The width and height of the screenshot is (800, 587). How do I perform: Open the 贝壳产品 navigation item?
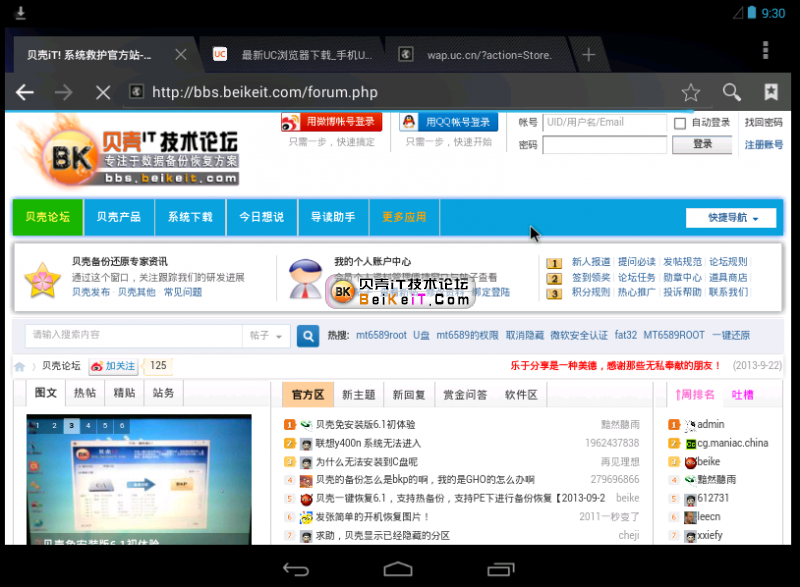(x=119, y=217)
